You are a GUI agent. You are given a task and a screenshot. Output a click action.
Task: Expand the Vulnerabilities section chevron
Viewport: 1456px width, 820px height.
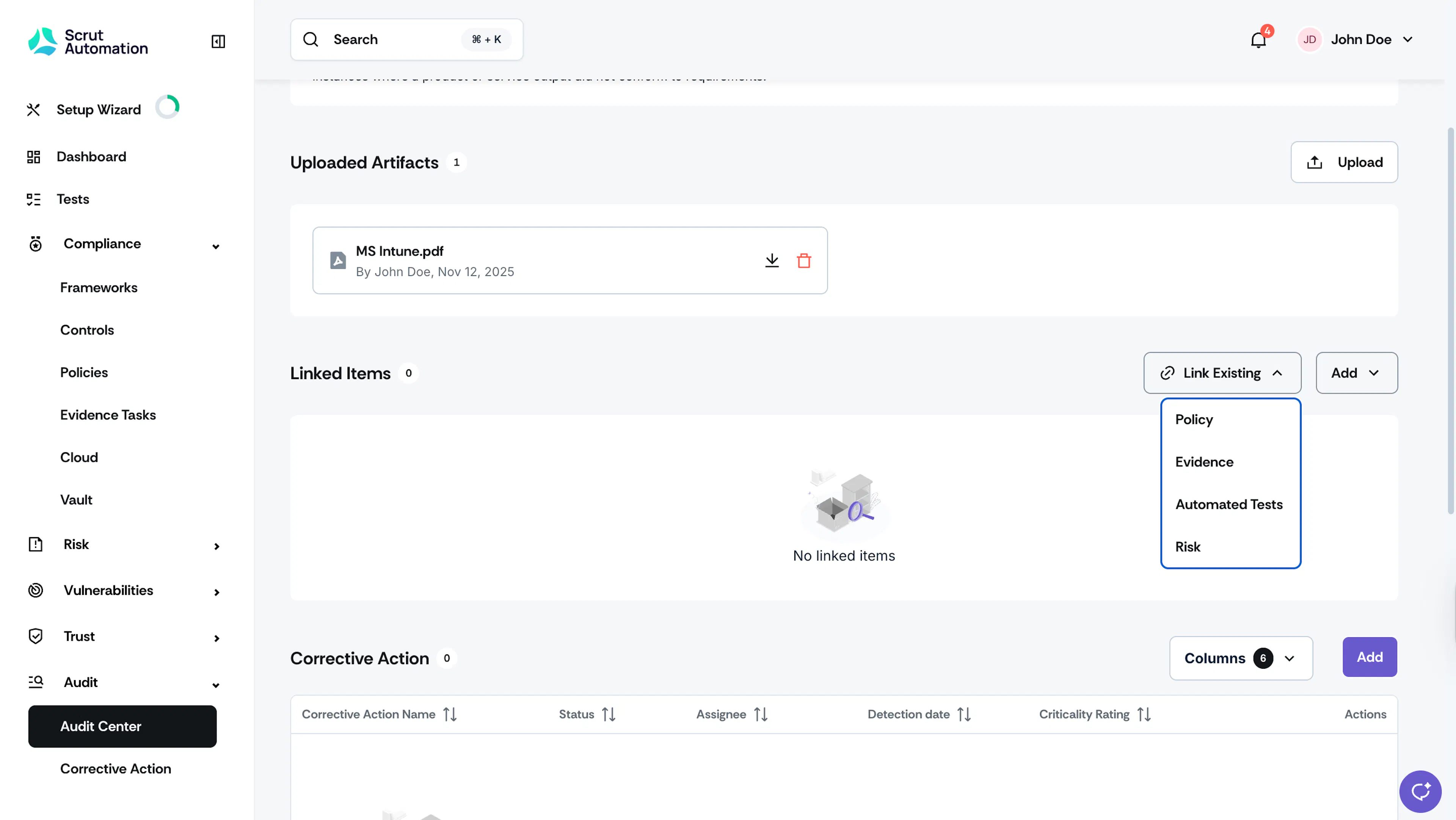coord(217,592)
